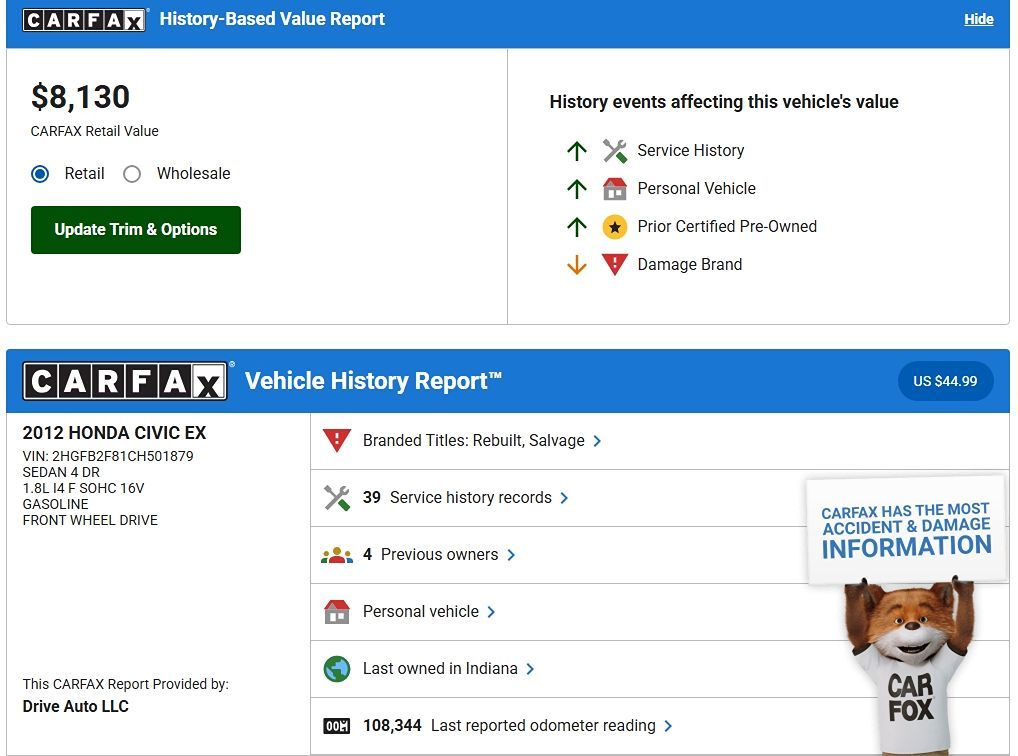The image size is (1018, 756).
Task: Click the US $44.99 price button
Action: [945, 381]
